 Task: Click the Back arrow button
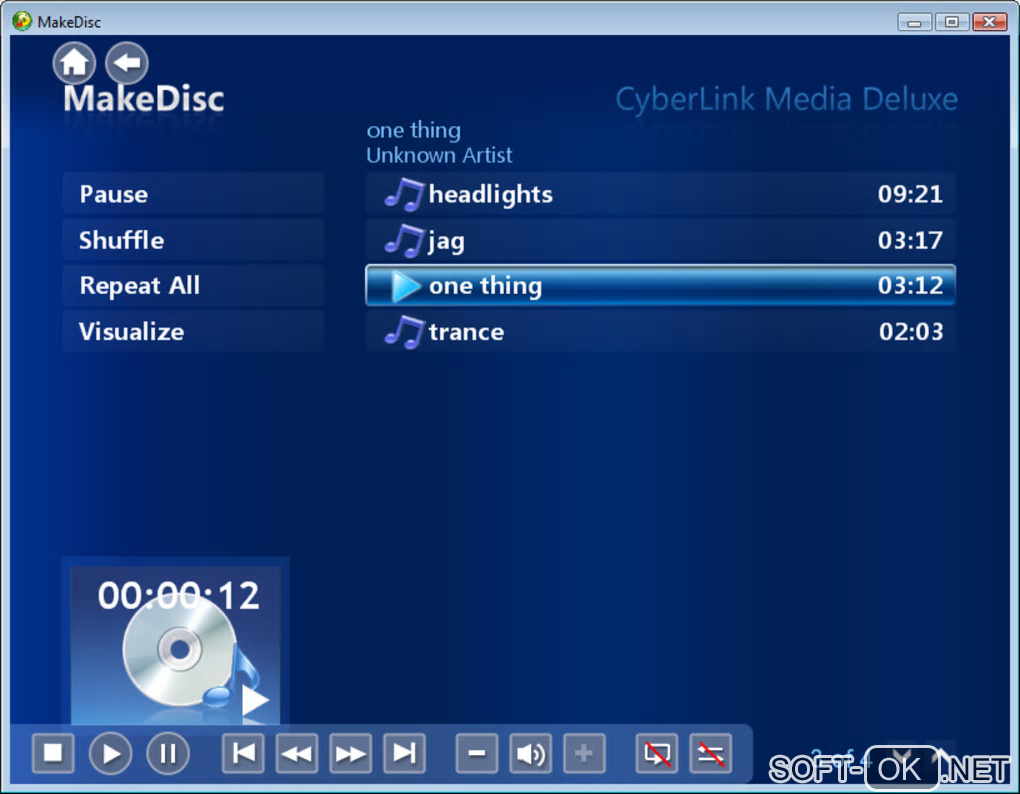click(126, 63)
